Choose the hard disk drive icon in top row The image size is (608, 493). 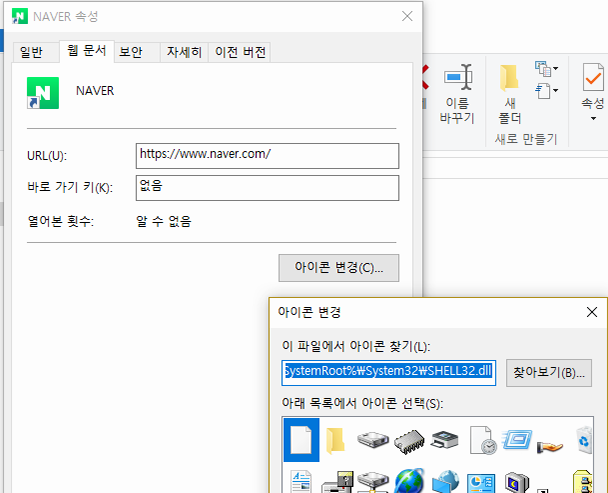(373, 439)
